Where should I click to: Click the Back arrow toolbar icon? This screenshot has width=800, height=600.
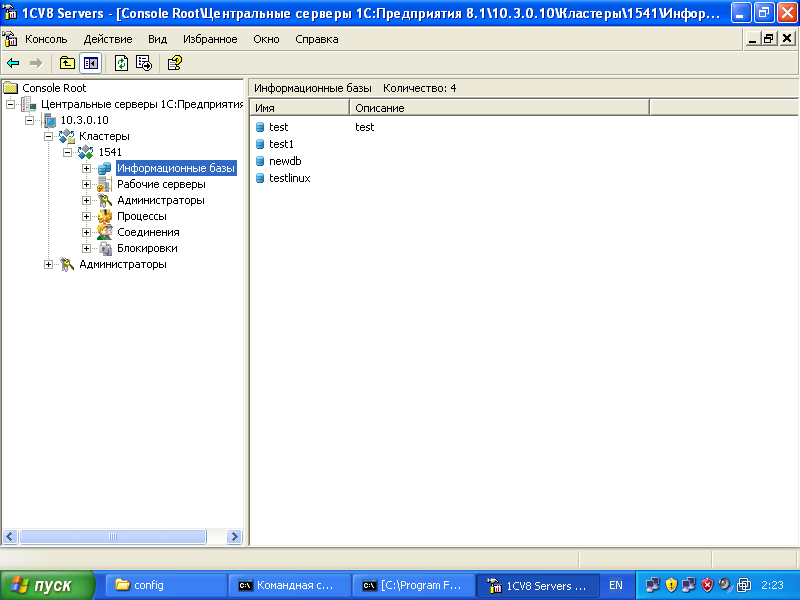pos(13,63)
